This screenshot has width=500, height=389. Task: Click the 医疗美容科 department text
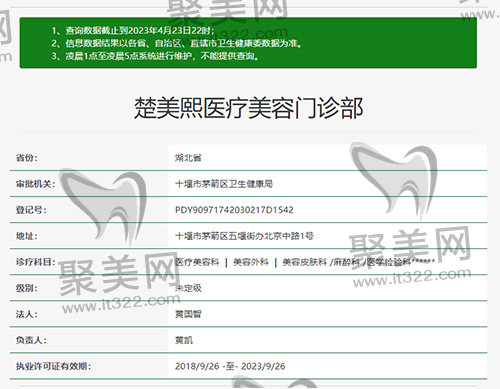197,262
